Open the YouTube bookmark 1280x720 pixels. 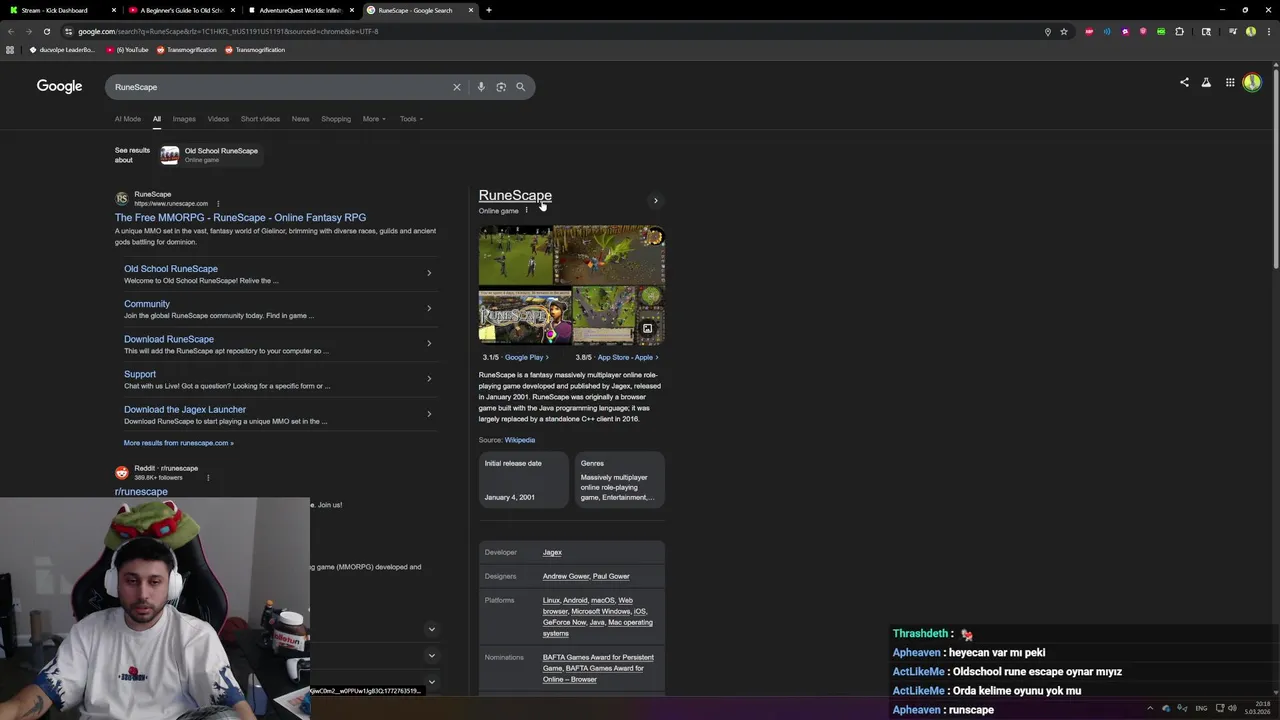tap(127, 50)
